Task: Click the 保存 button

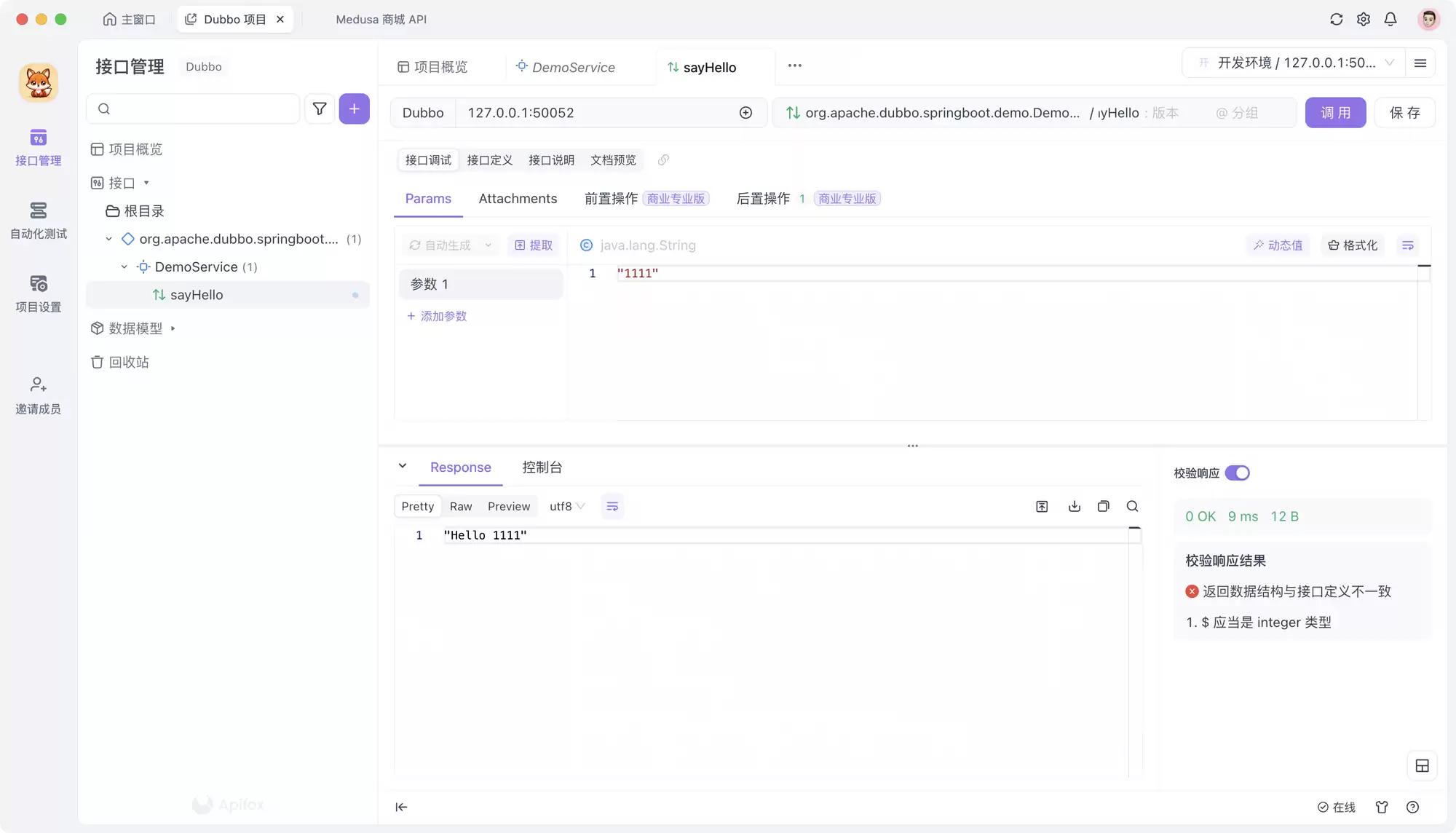Action: (1404, 113)
